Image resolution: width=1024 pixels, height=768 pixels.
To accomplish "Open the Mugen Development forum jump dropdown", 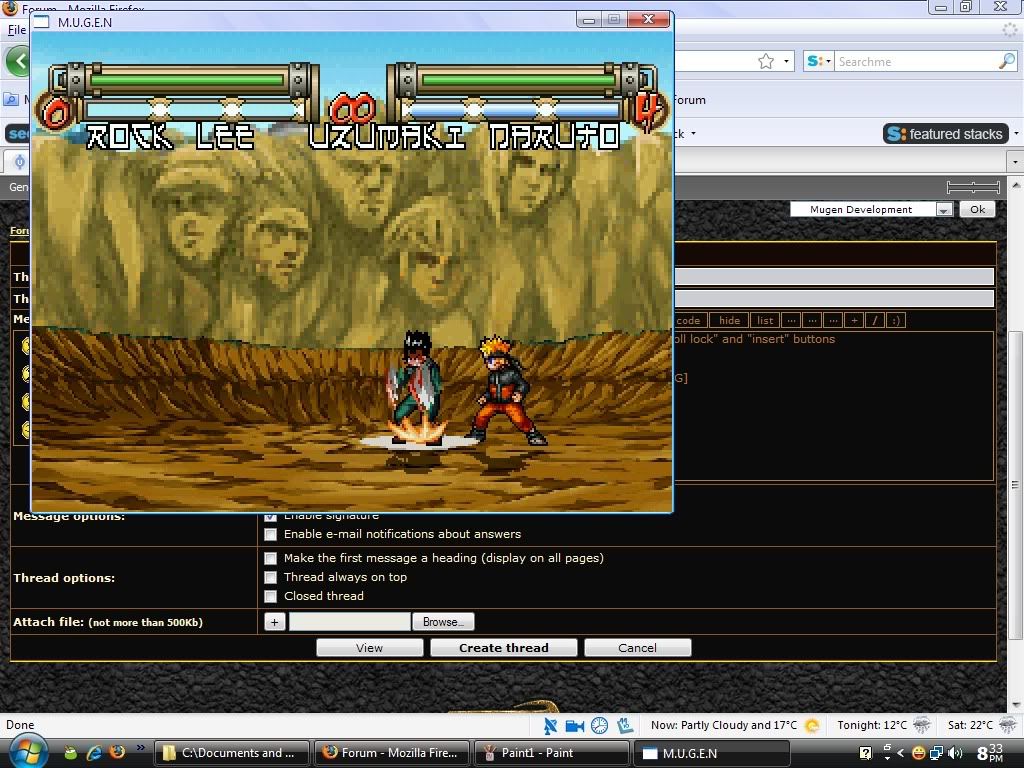I will [871, 209].
